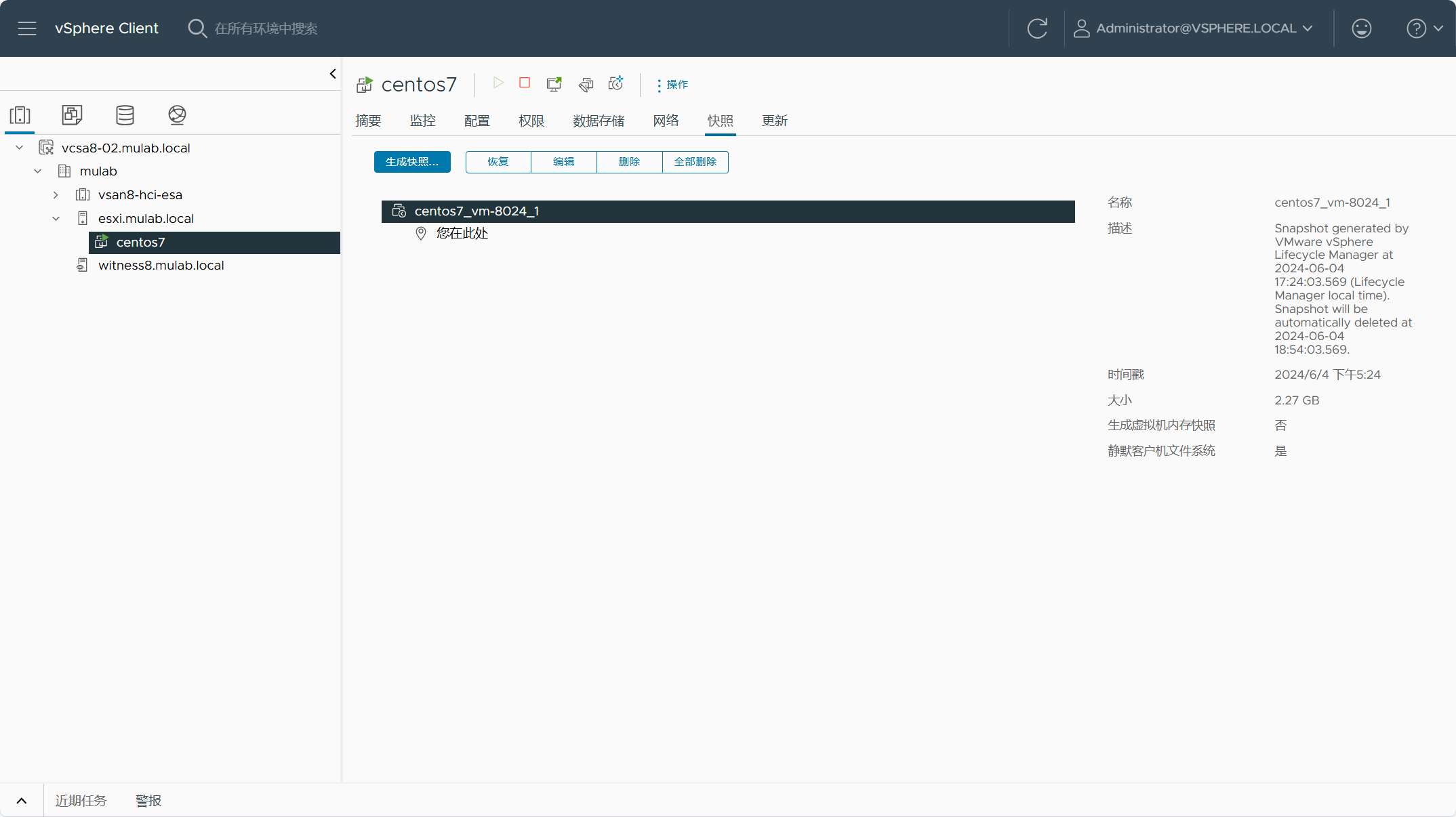Expand the bottom tasks panel

pyautogui.click(x=22, y=801)
